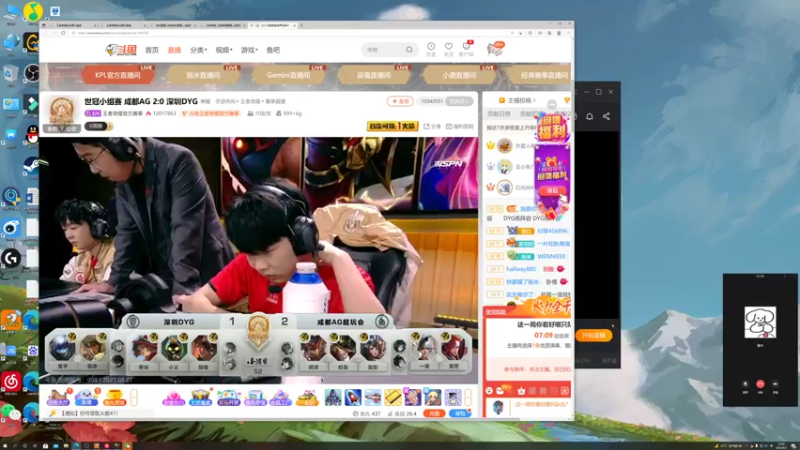Open the 10友邻 friends count
This screenshot has height=450, width=800.
pyautogui.click(x=259, y=113)
